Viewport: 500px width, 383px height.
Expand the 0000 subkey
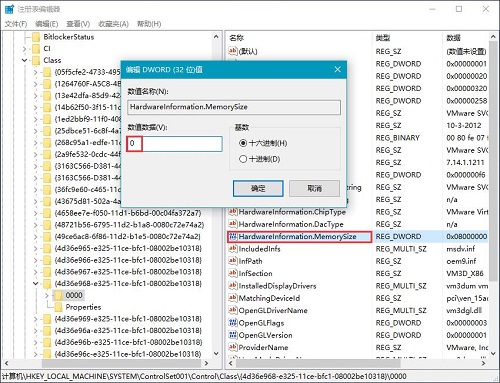pyautogui.click(x=47, y=295)
